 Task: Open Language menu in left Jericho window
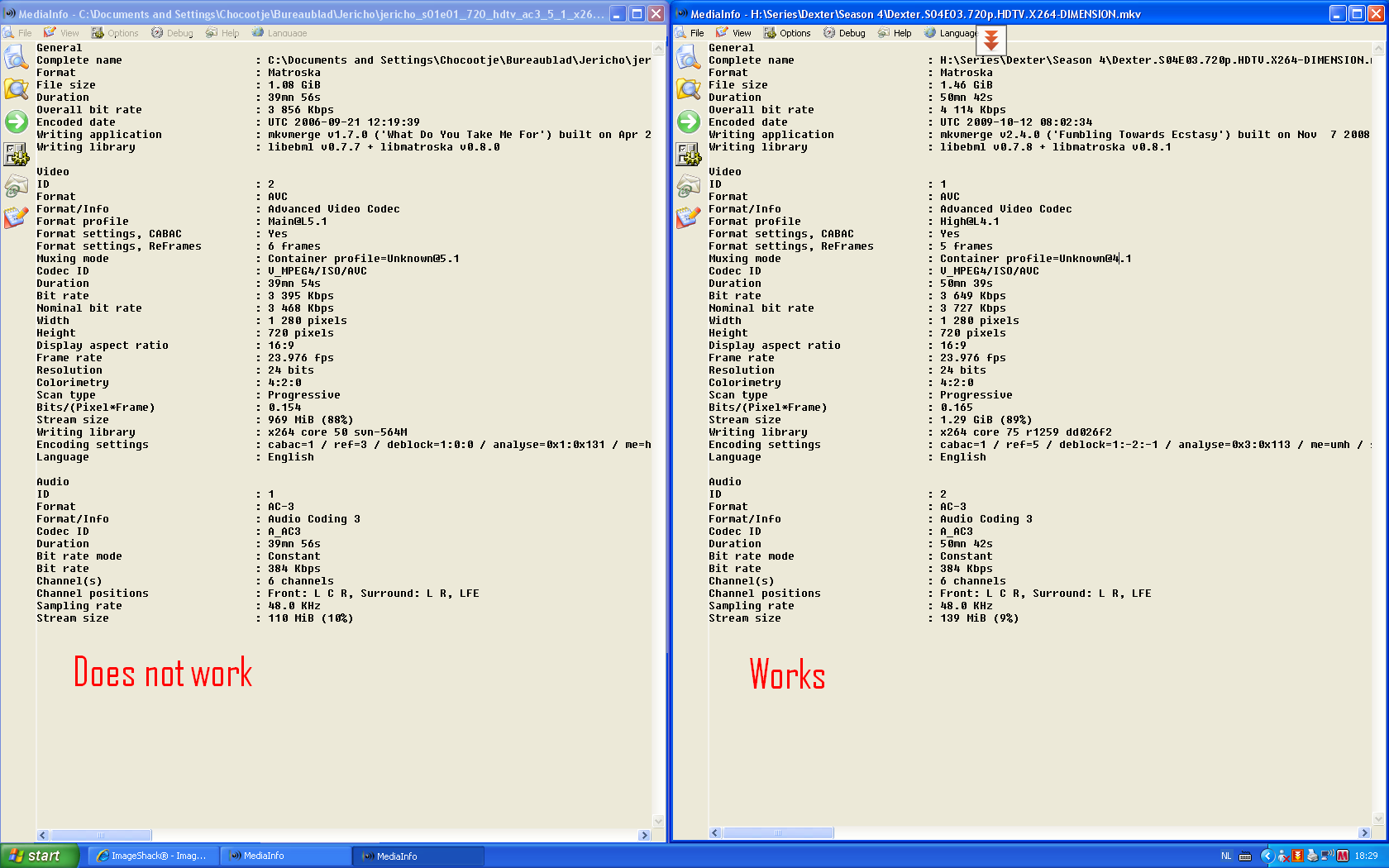coord(280,33)
